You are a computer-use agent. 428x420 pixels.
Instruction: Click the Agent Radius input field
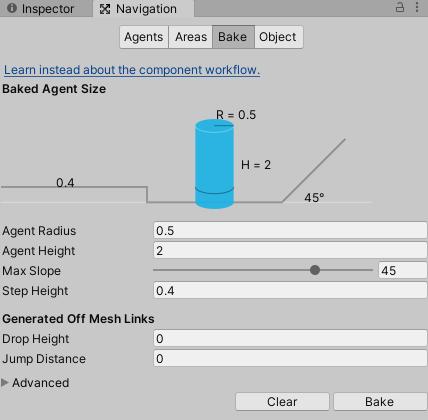coord(290,230)
